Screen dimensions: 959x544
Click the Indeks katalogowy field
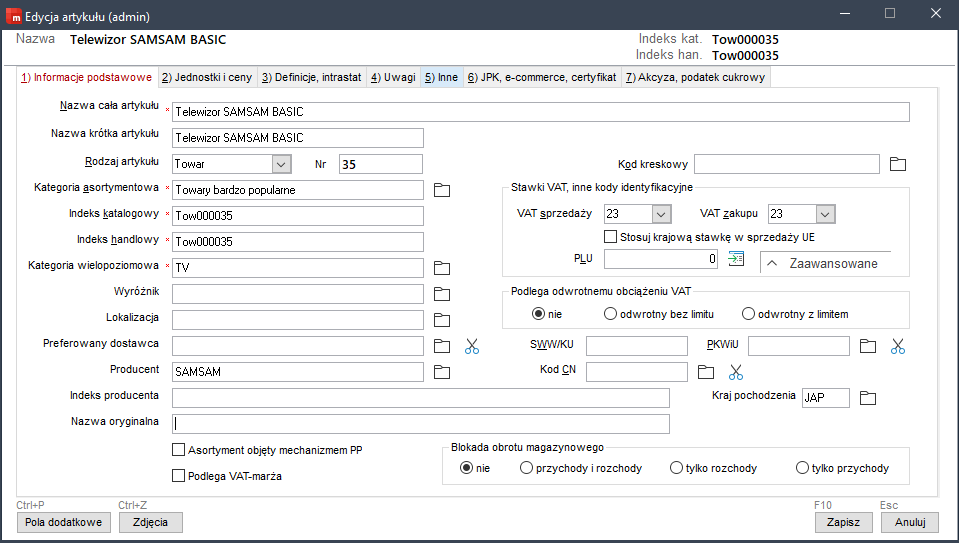click(x=298, y=216)
